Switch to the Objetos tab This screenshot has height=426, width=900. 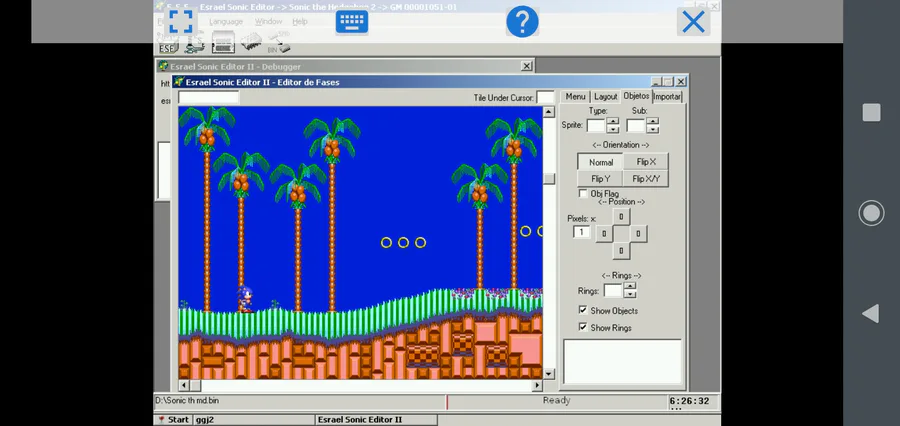click(636, 96)
